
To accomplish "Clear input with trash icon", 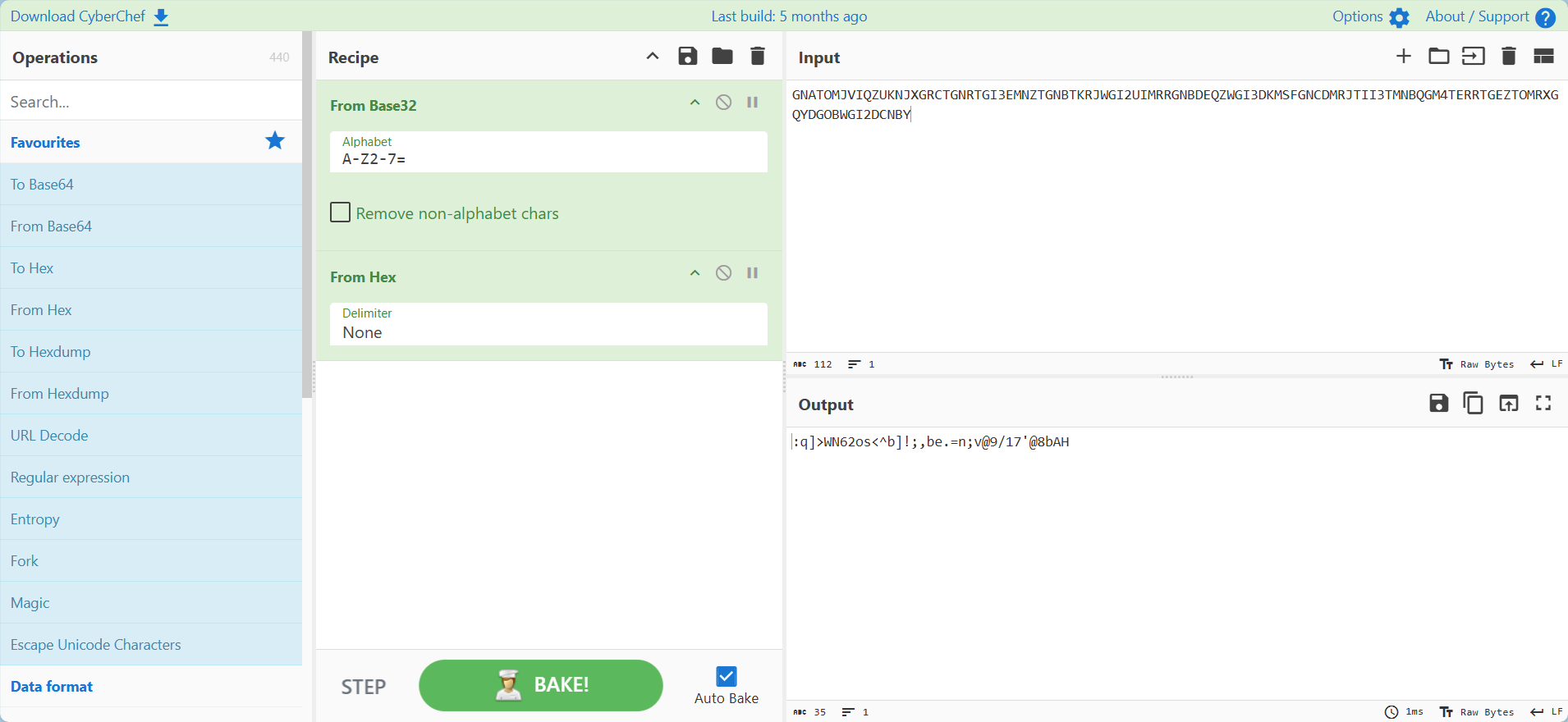I will tap(1509, 56).
